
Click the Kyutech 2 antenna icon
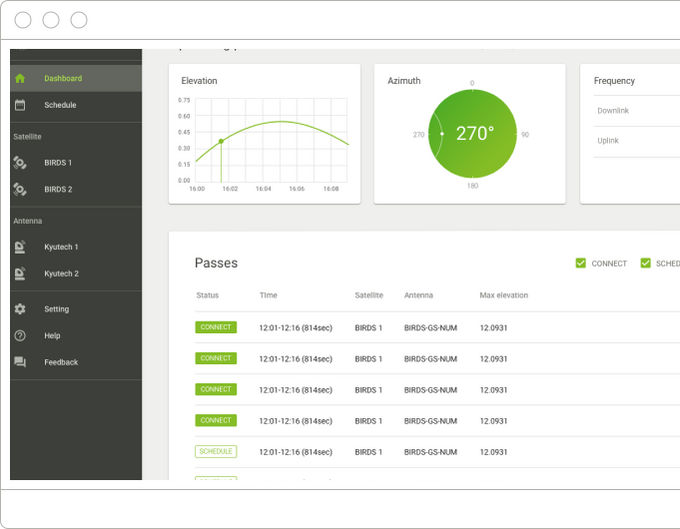(x=20, y=274)
